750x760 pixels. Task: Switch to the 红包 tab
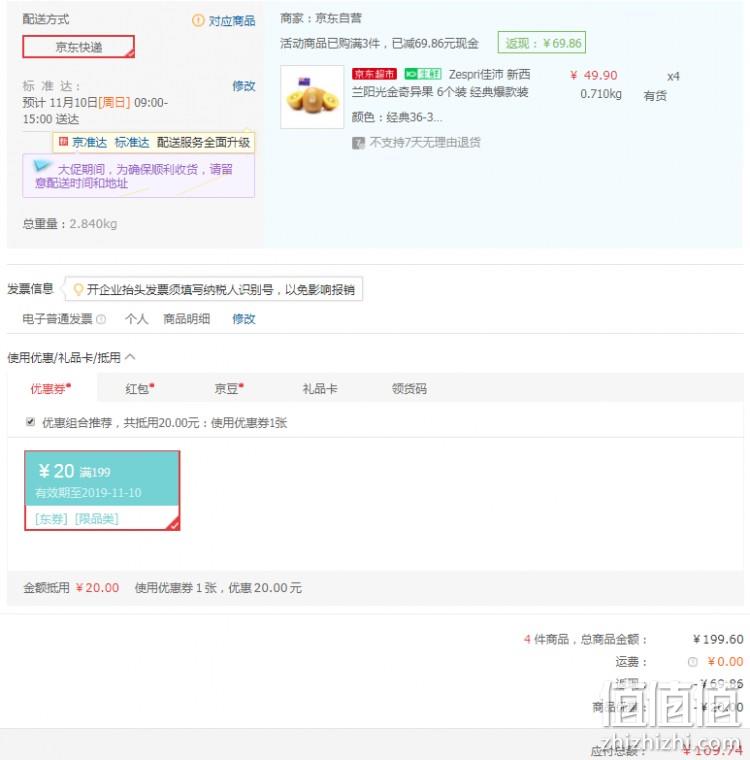pos(140,388)
